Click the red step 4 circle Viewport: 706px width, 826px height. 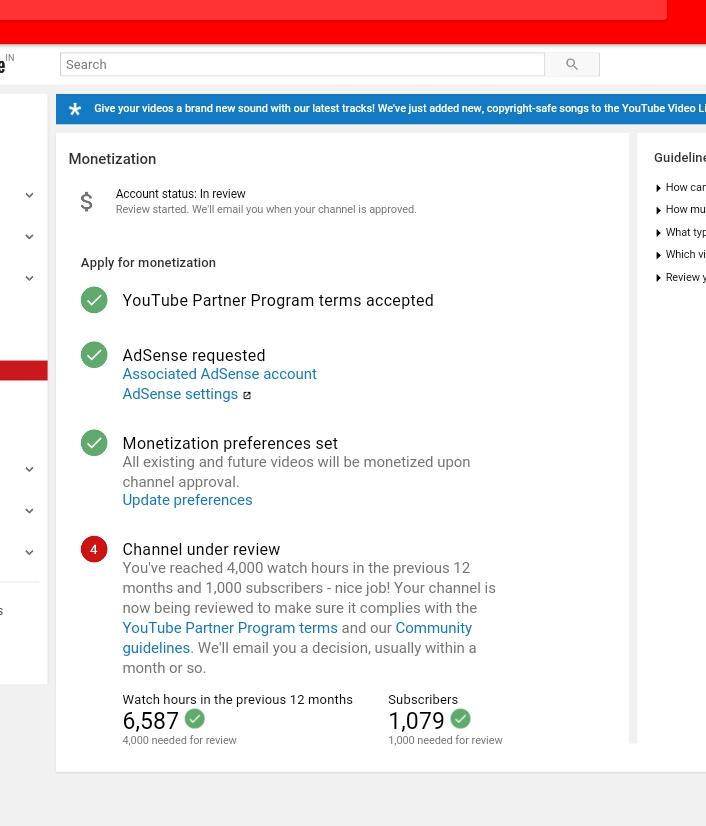(94, 549)
